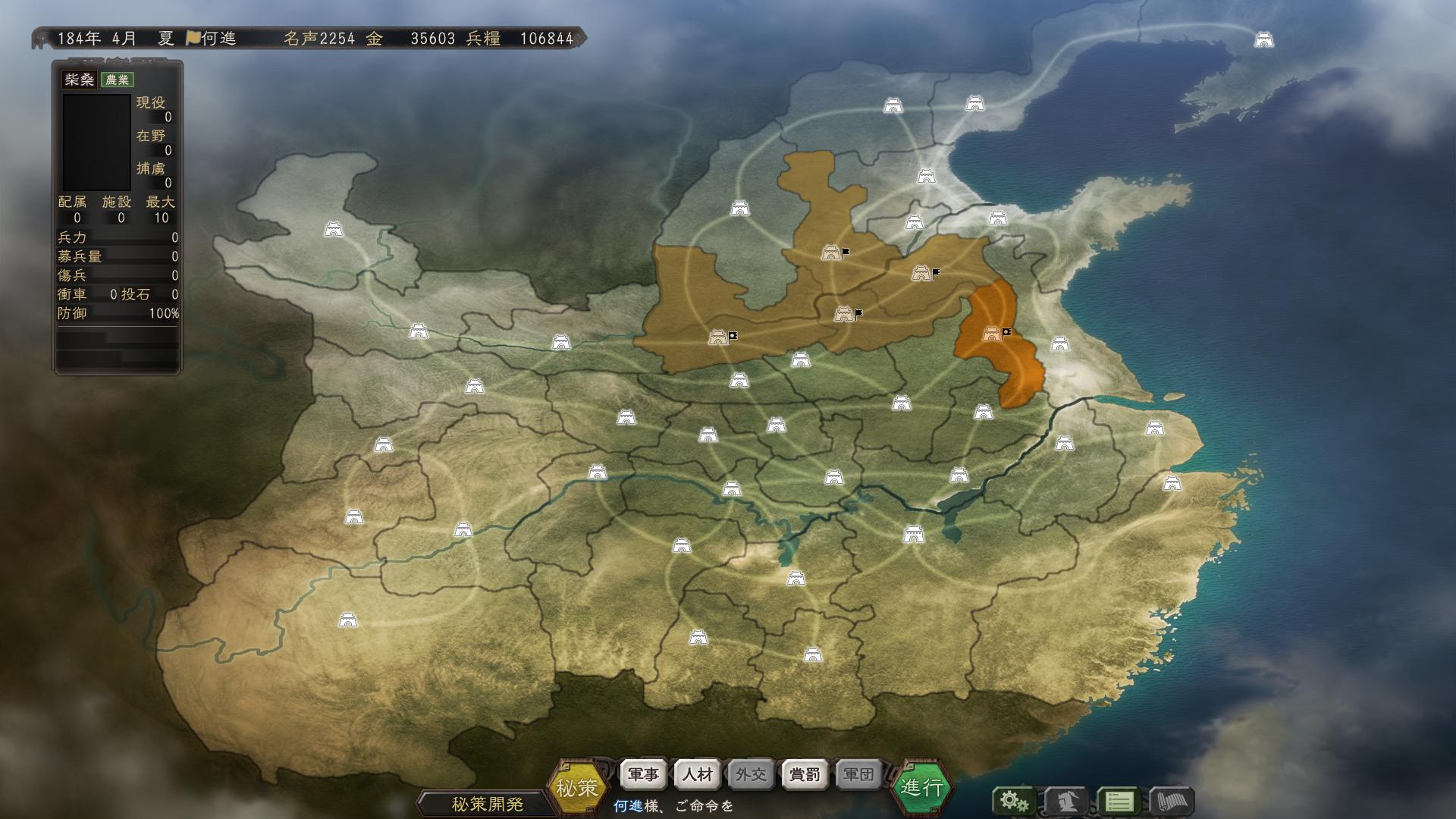Open the green list icon
The image size is (1456, 819).
click(1119, 801)
